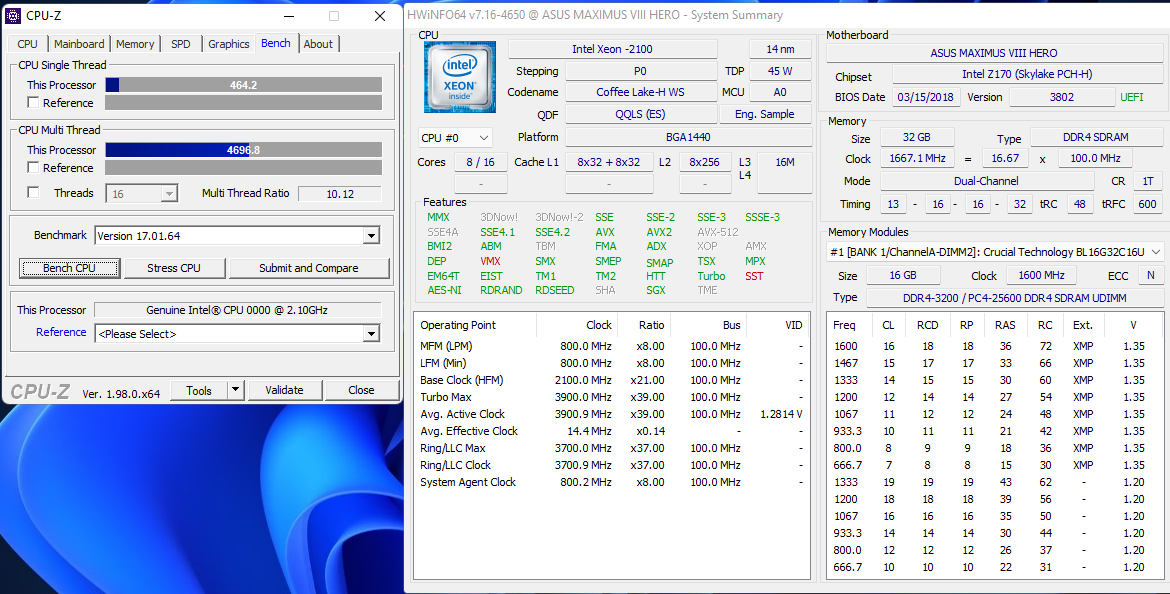1170x594 pixels.
Task: Open the Tools button dropdown arrow
Action: [x=236, y=390]
